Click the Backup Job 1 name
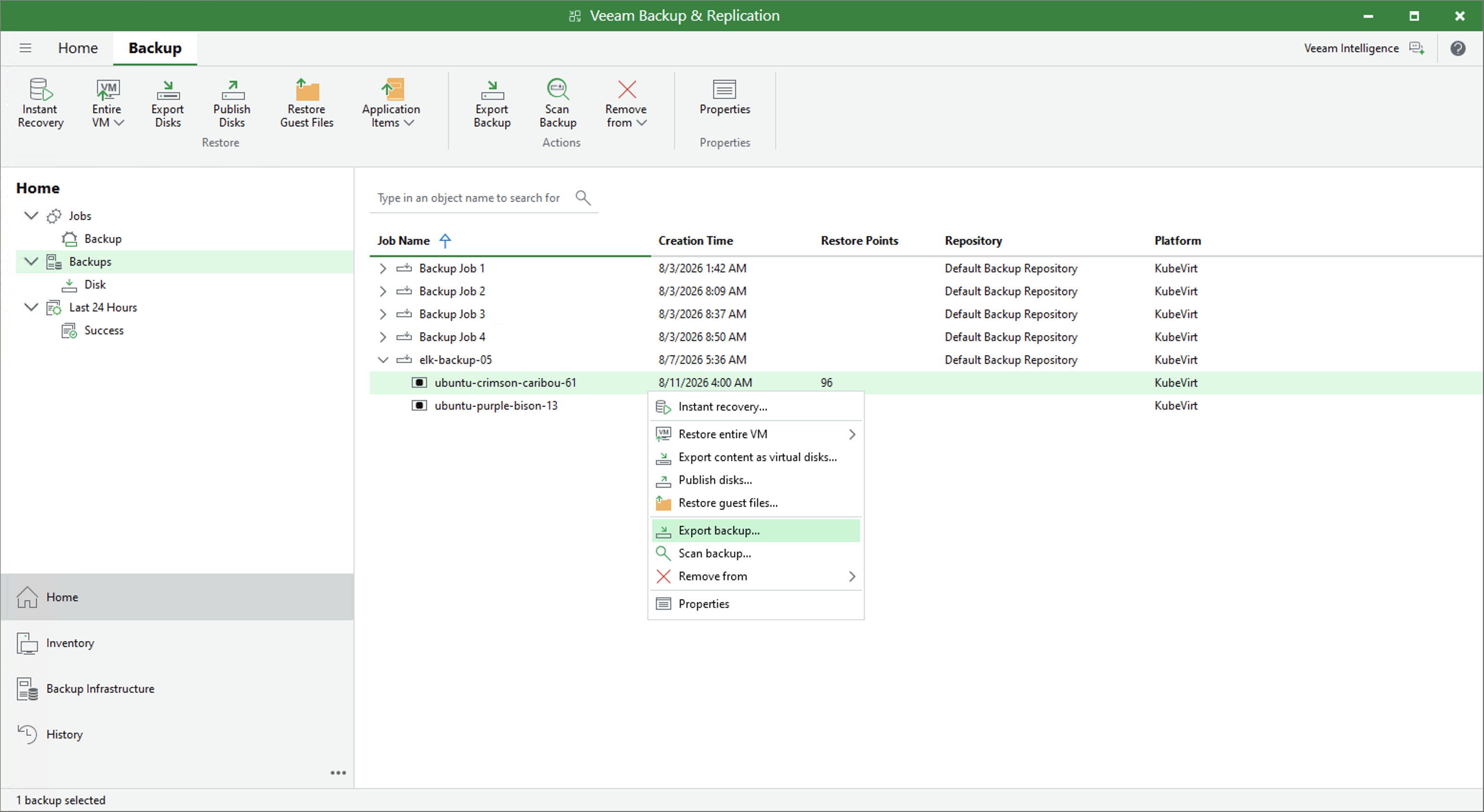 (452, 268)
